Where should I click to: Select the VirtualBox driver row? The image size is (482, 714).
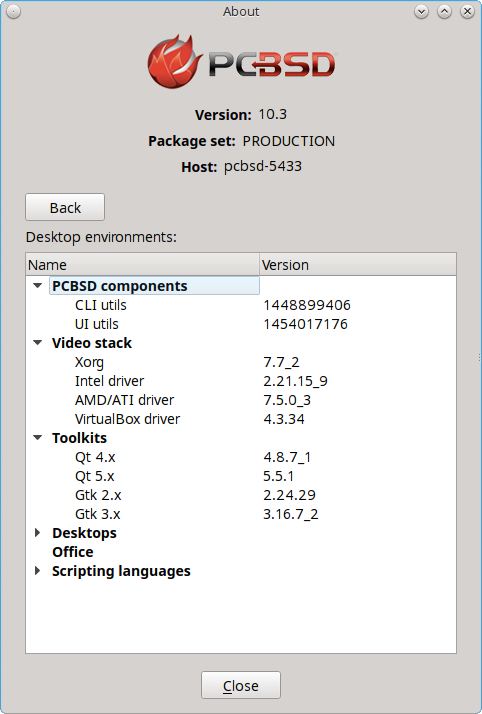[x=241, y=419]
